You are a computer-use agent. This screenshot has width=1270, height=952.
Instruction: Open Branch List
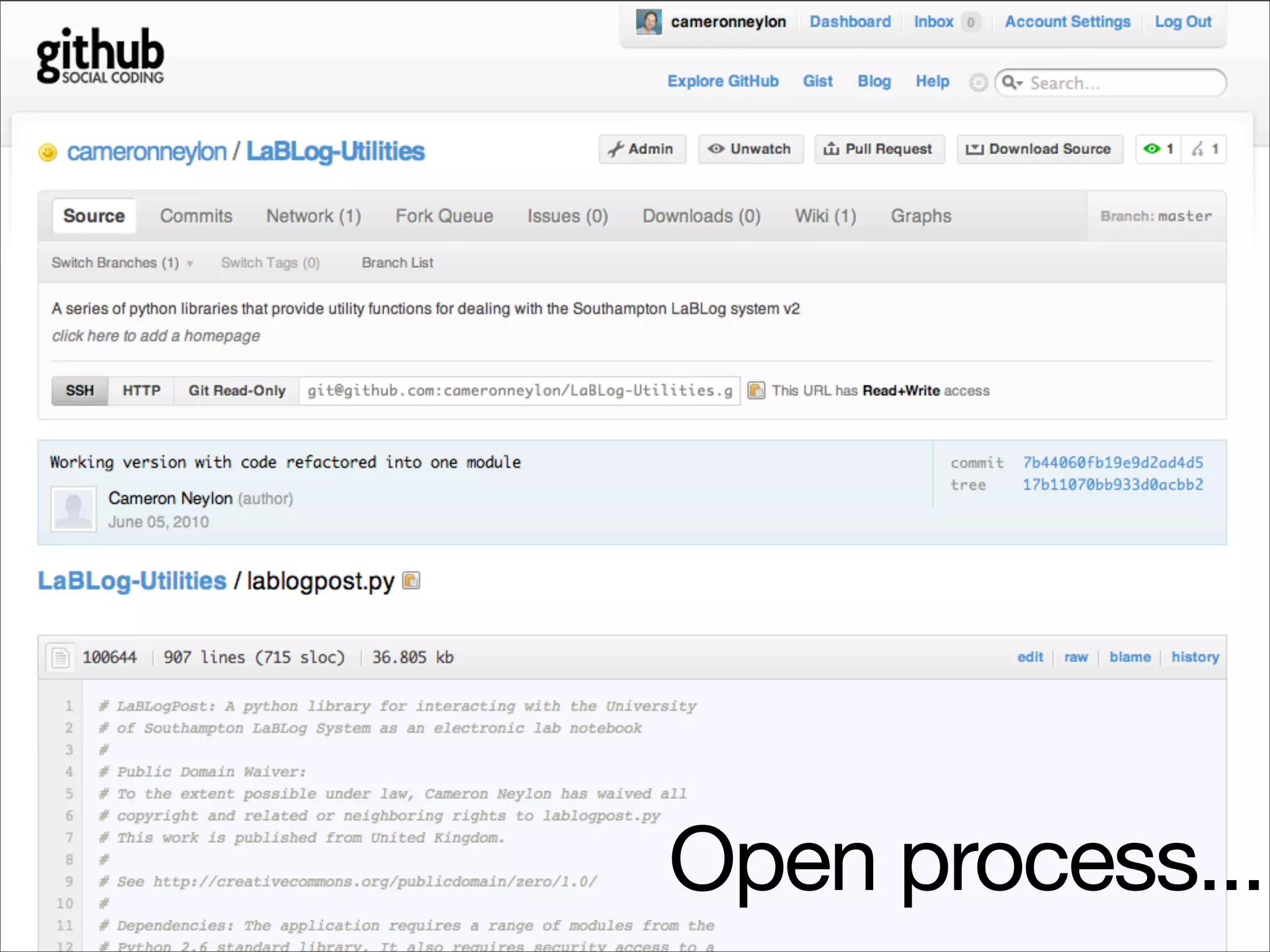397,263
